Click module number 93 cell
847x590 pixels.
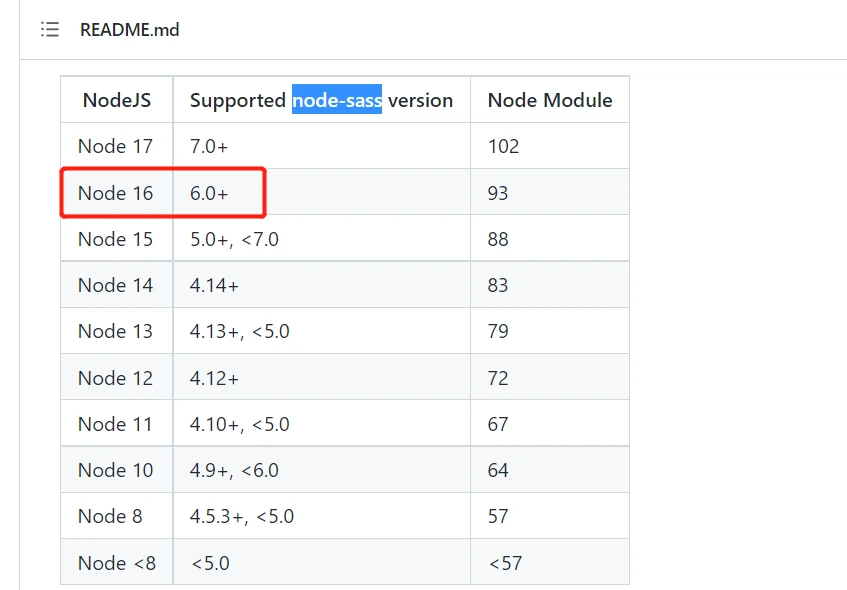click(x=550, y=193)
